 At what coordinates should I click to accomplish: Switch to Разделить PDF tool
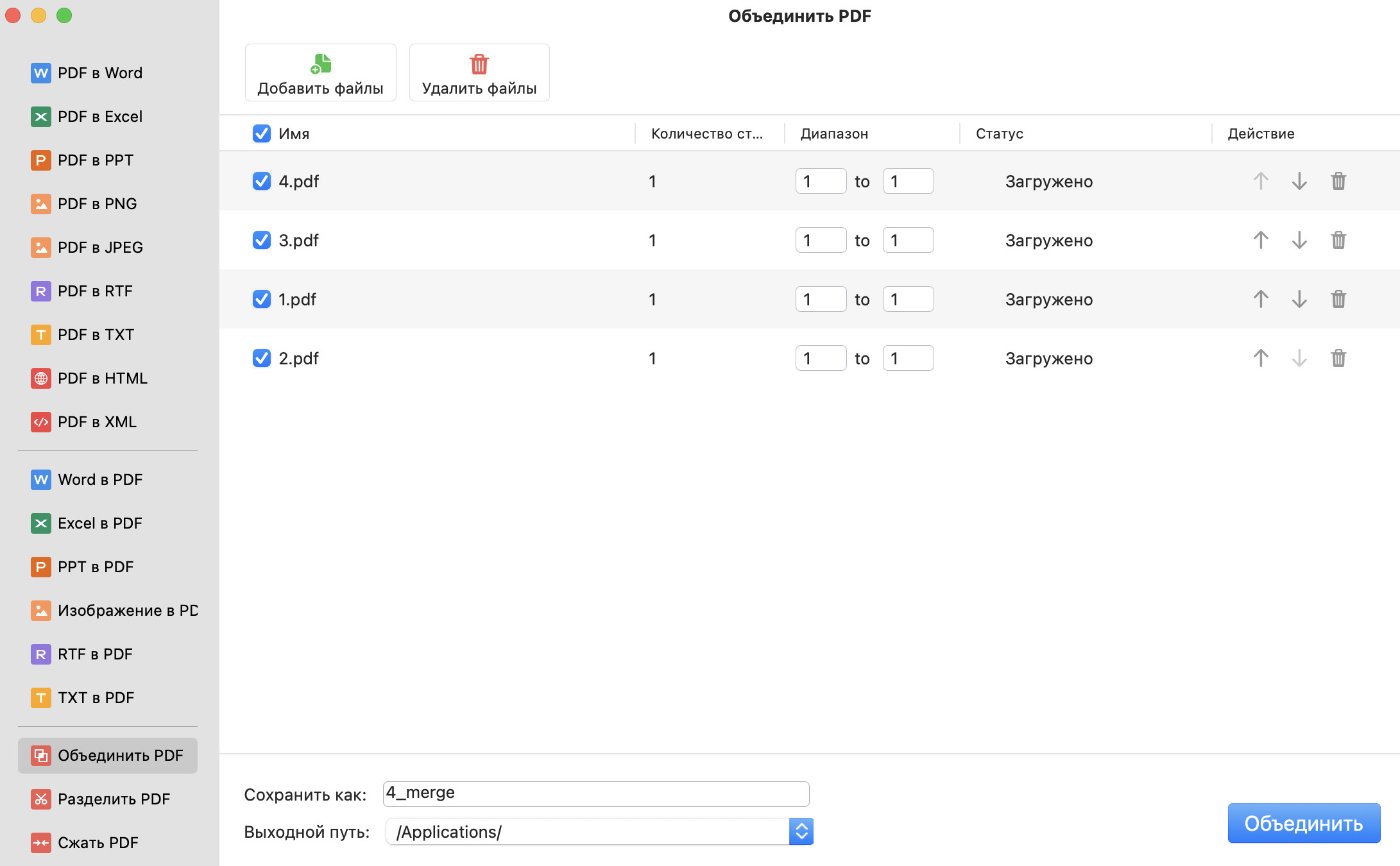coord(113,799)
